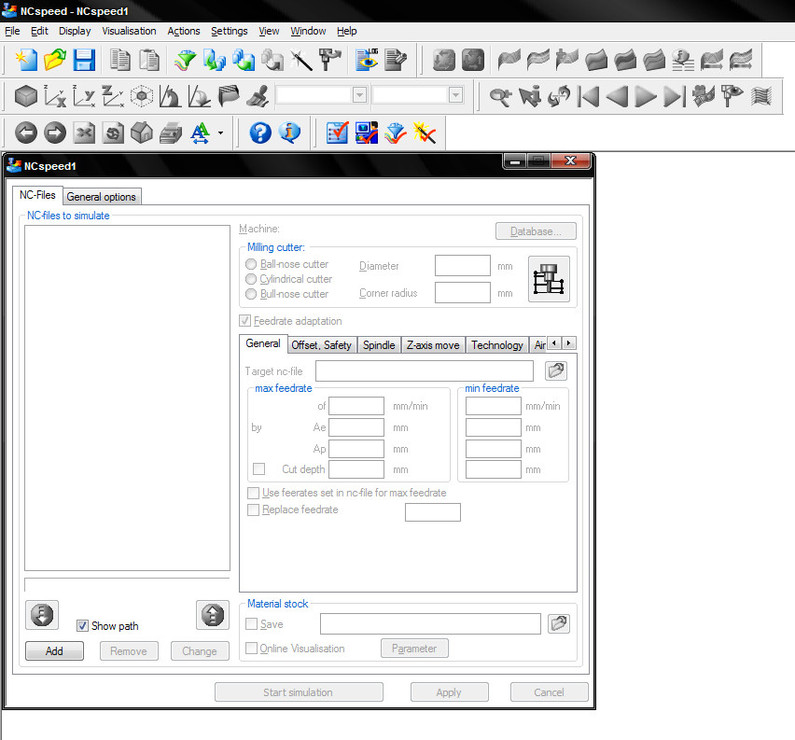
Task: Play forward with the right triangle icon
Action: [x=645, y=96]
